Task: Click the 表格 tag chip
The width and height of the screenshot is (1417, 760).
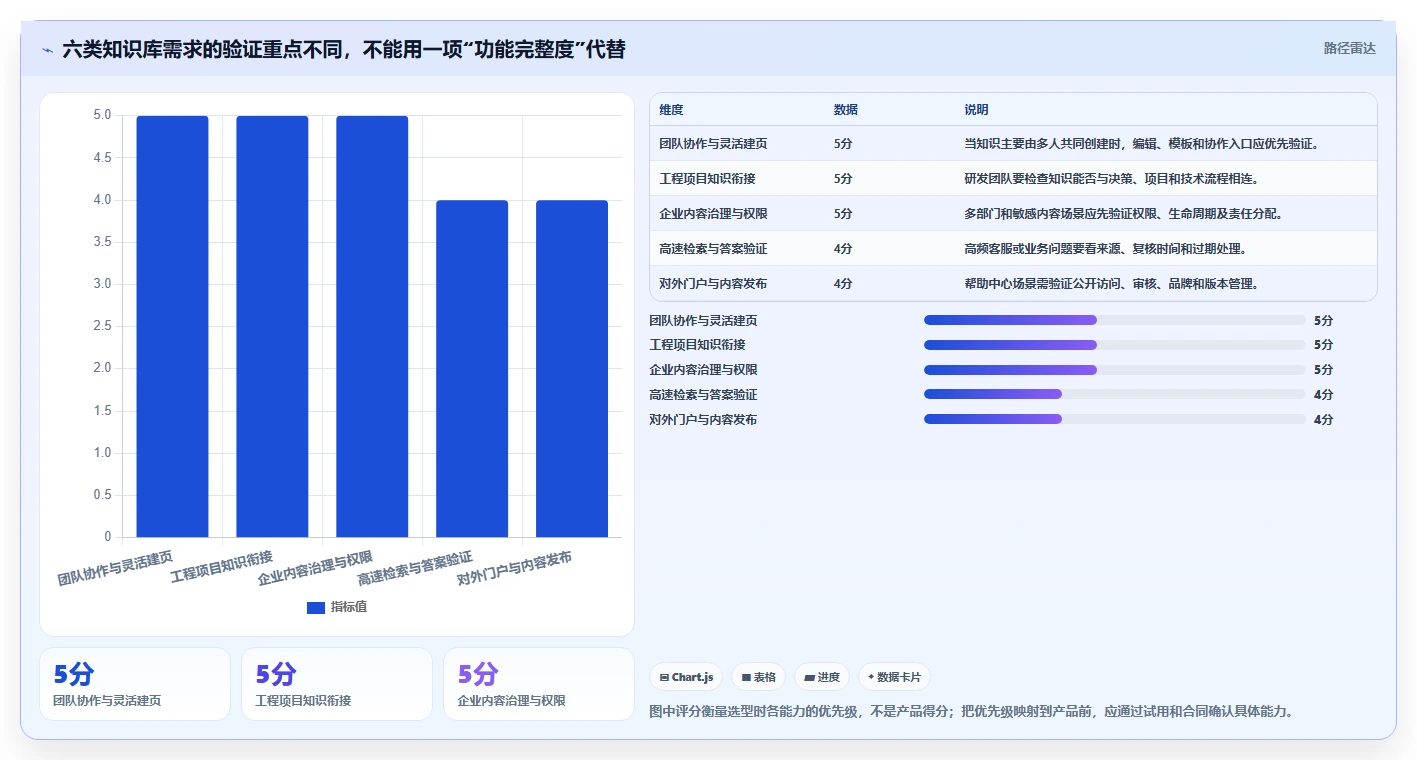Action: coord(758,677)
